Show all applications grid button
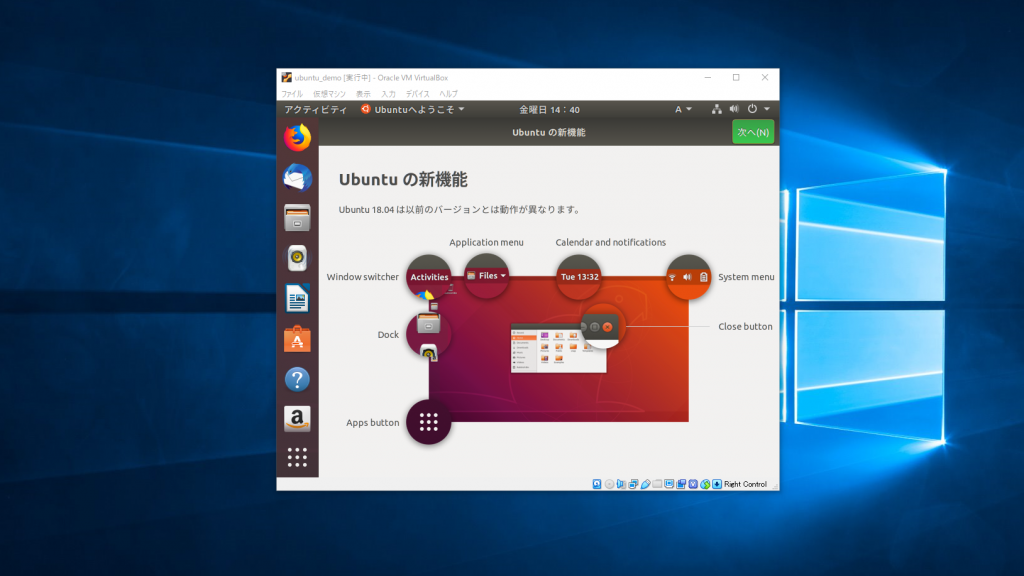This screenshot has width=1024, height=576. 297,458
